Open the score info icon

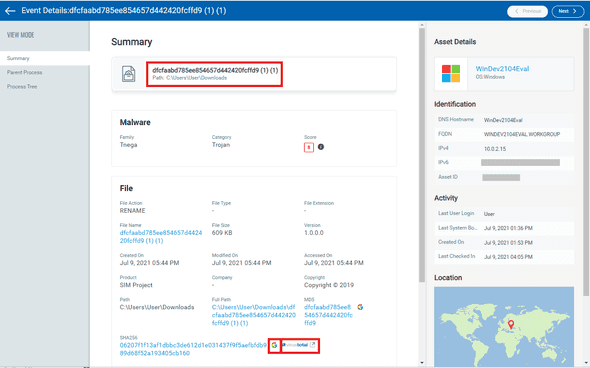[x=321, y=147]
